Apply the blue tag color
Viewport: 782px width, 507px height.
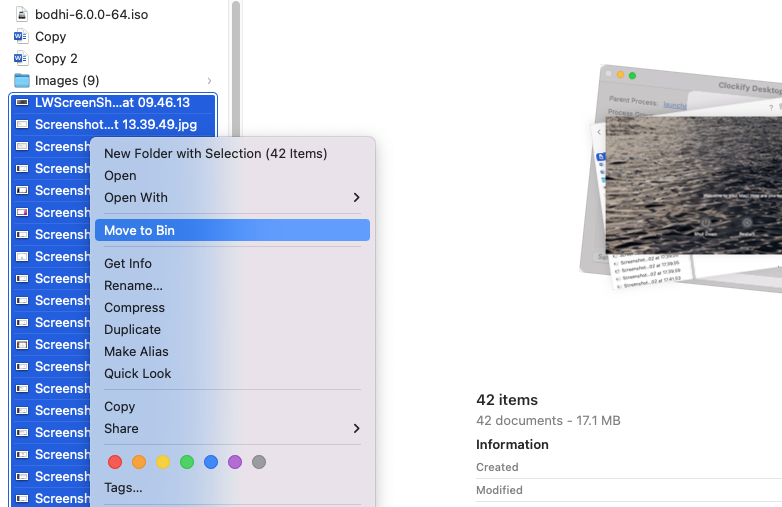coord(210,462)
